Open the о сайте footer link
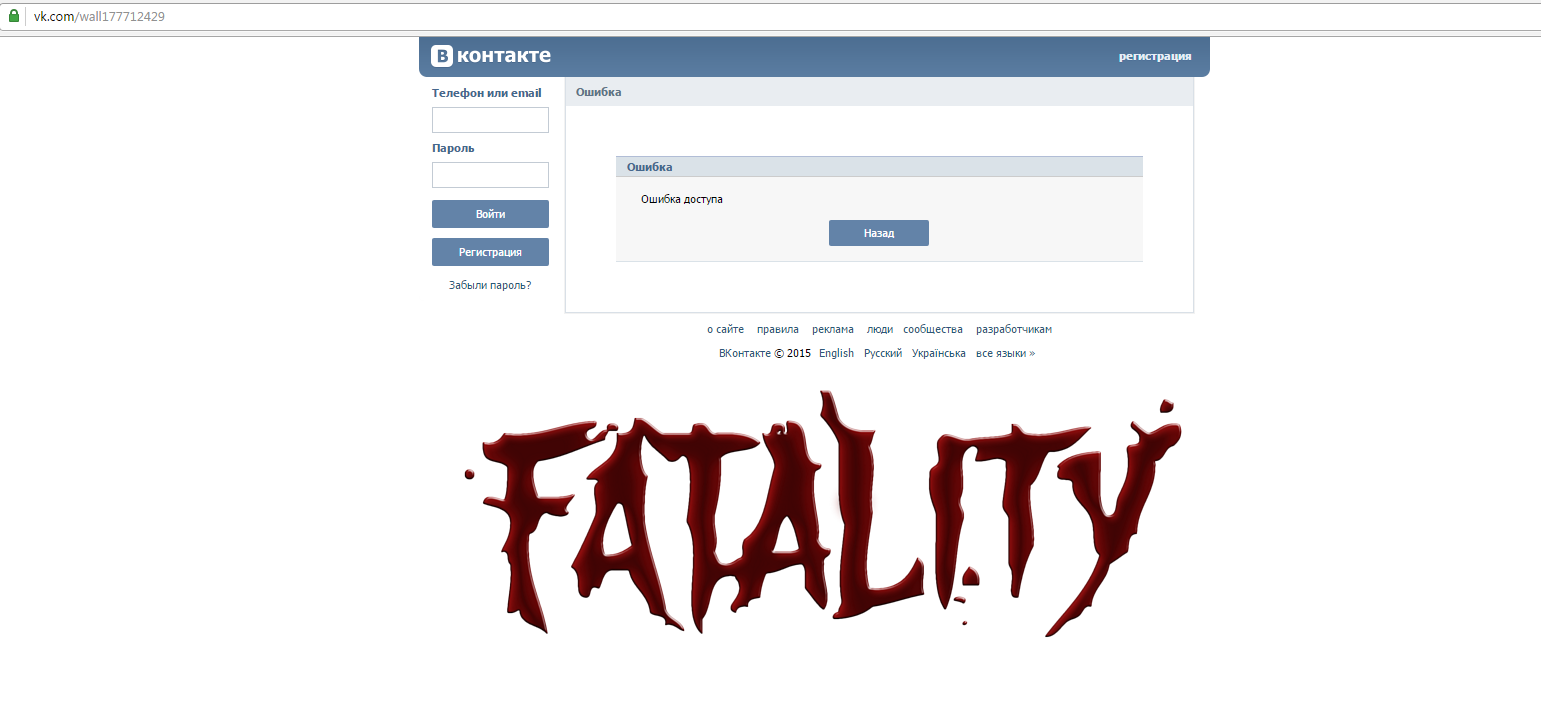This screenshot has width=1541, height=708. click(725, 329)
